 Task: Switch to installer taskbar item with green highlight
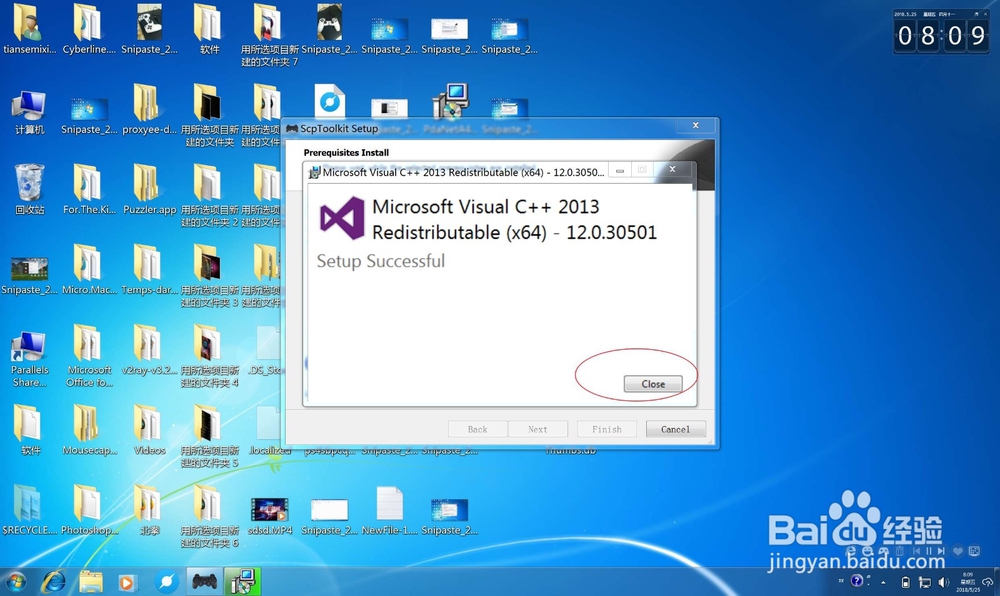coord(242,581)
